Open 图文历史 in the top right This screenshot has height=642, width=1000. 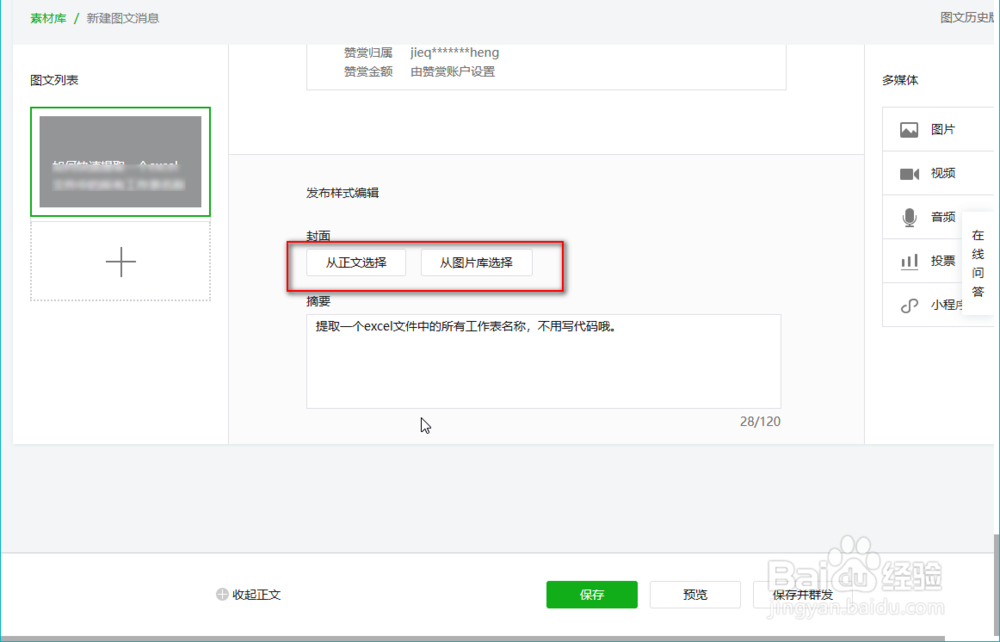pos(966,18)
